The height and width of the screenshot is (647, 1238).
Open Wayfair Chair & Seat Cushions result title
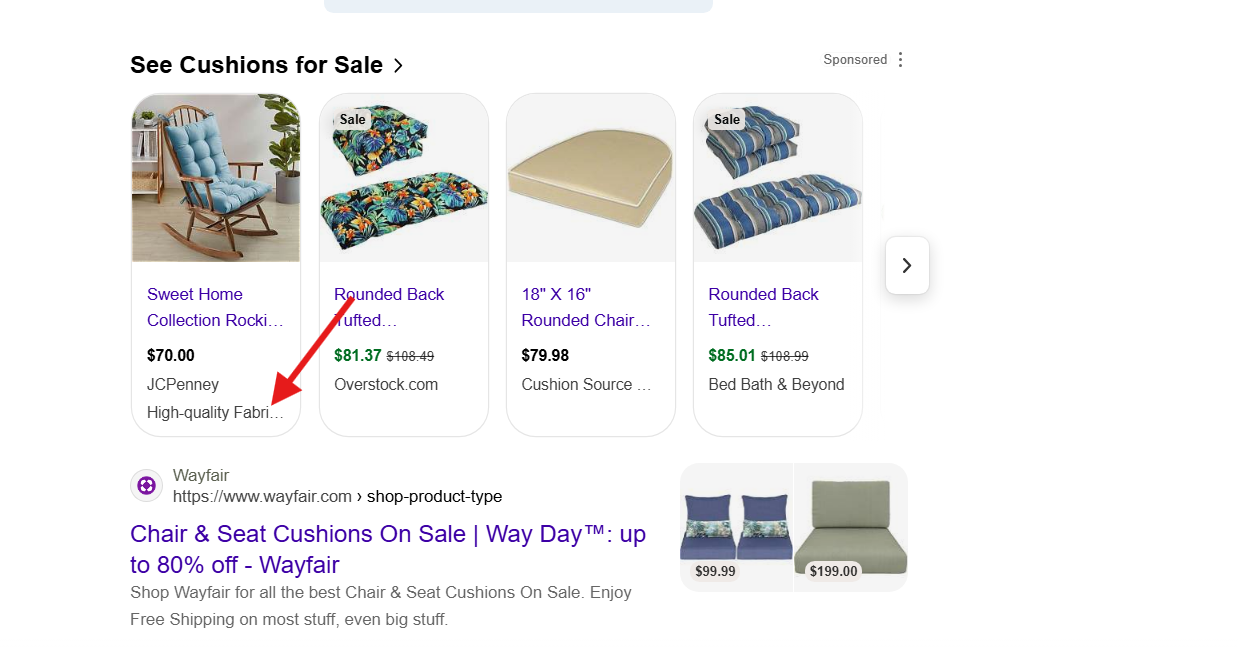pos(388,549)
